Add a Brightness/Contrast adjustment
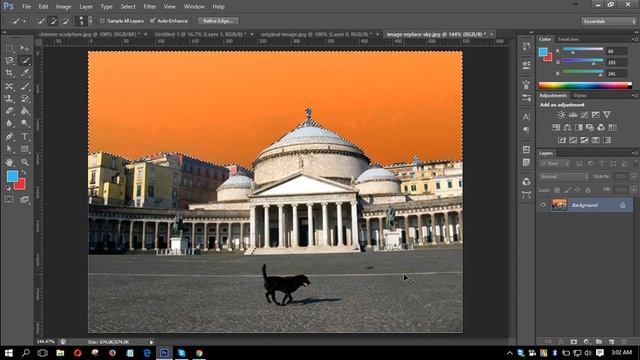The image size is (640, 360). [562, 115]
